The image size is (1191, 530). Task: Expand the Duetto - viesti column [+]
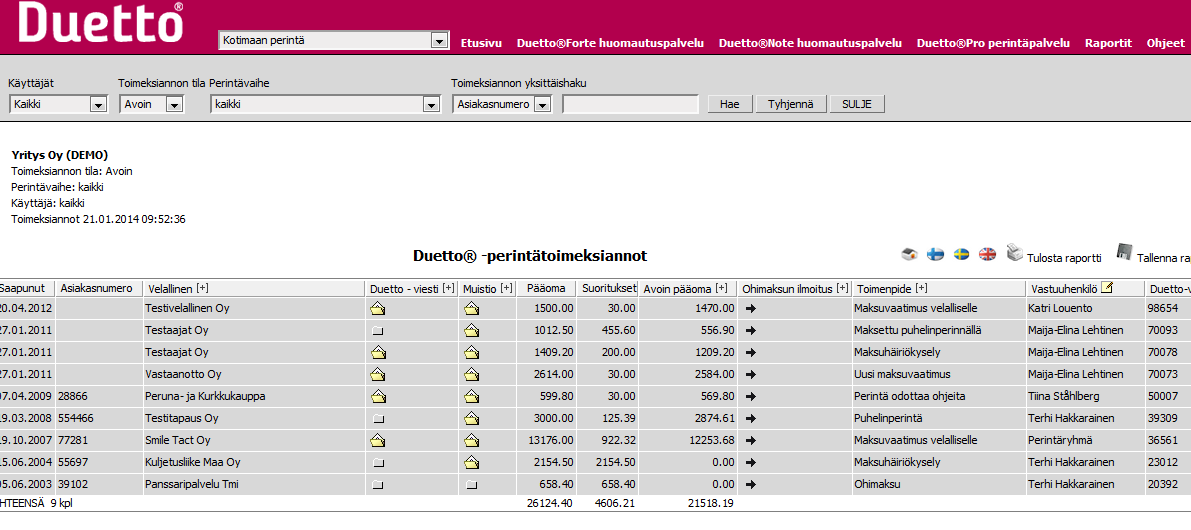448,289
